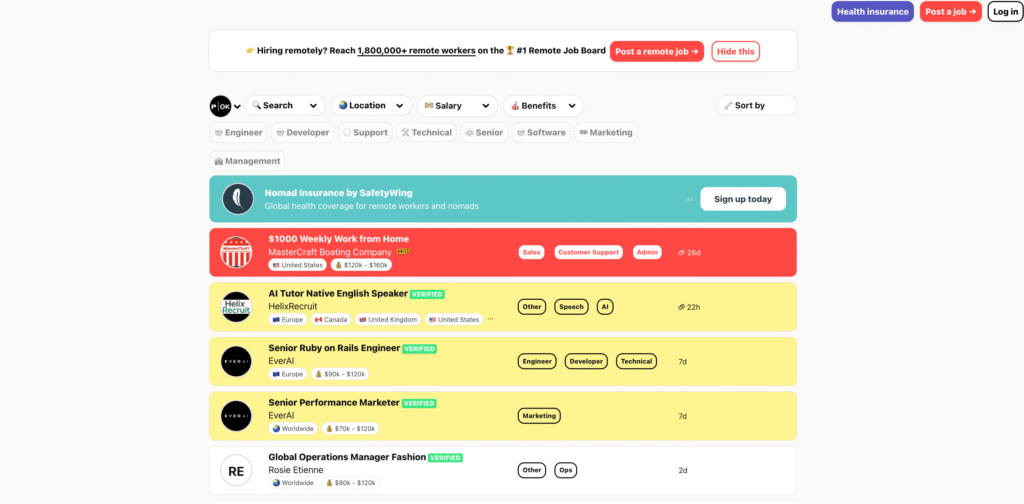1024x504 pixels.
Task: Hide the hiring banner with Hide this
Action: [x=735, y=52]
